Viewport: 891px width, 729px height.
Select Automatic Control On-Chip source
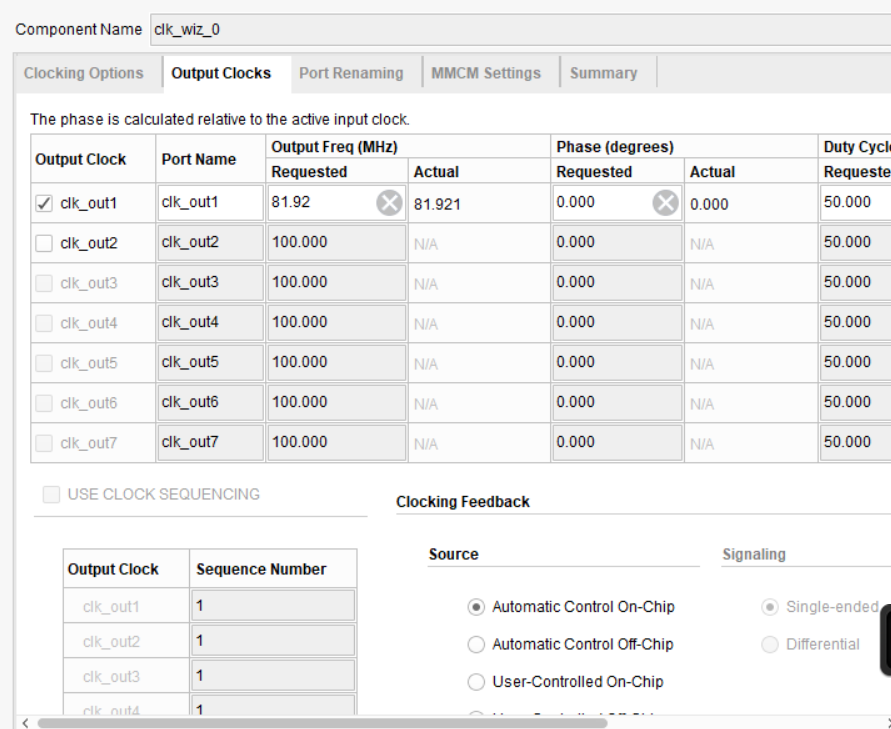pyautogui.click(x=476, y=607)
